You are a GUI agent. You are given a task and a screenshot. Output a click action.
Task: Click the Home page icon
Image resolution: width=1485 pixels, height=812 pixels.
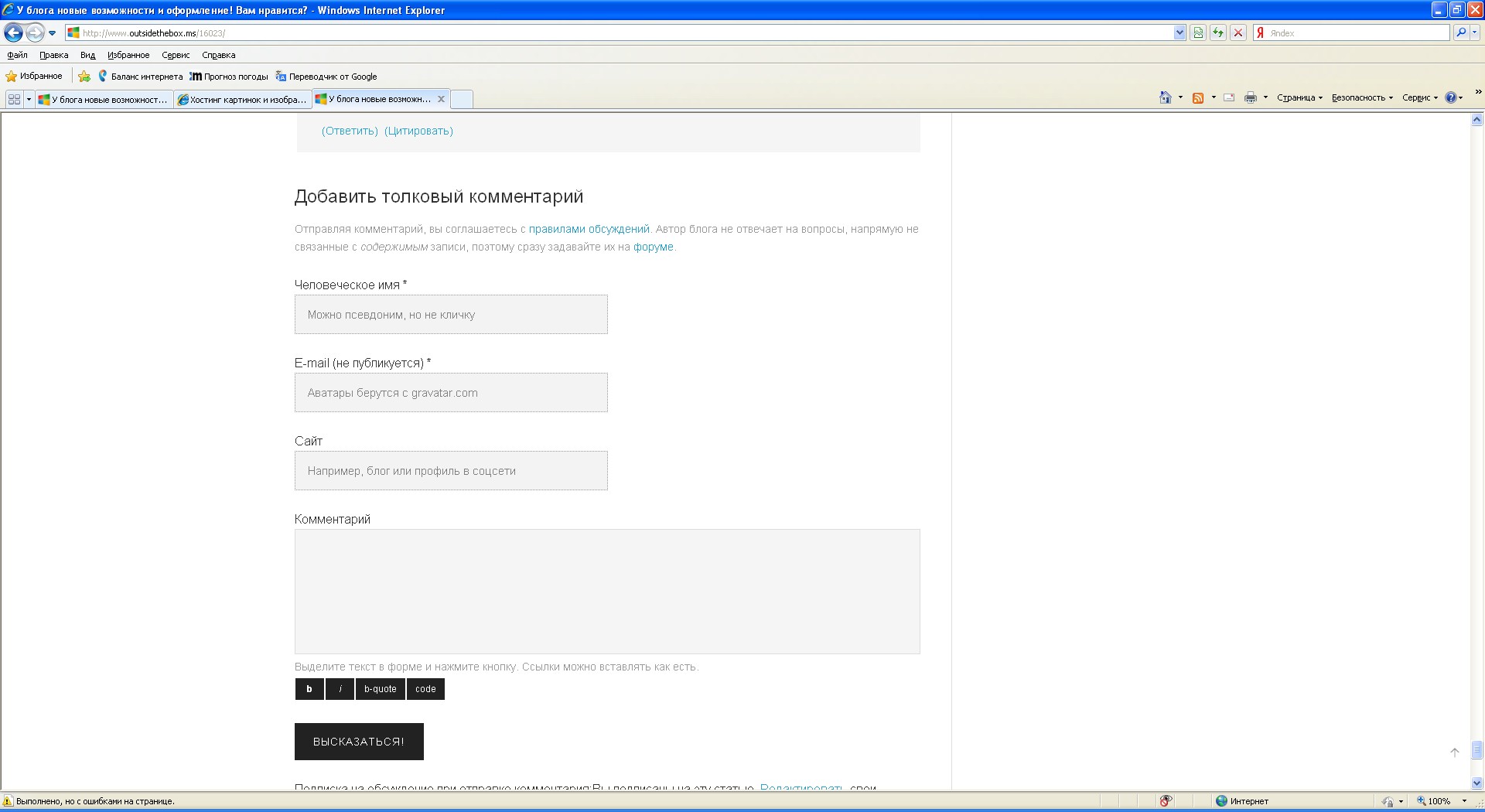click(1165, 97)
